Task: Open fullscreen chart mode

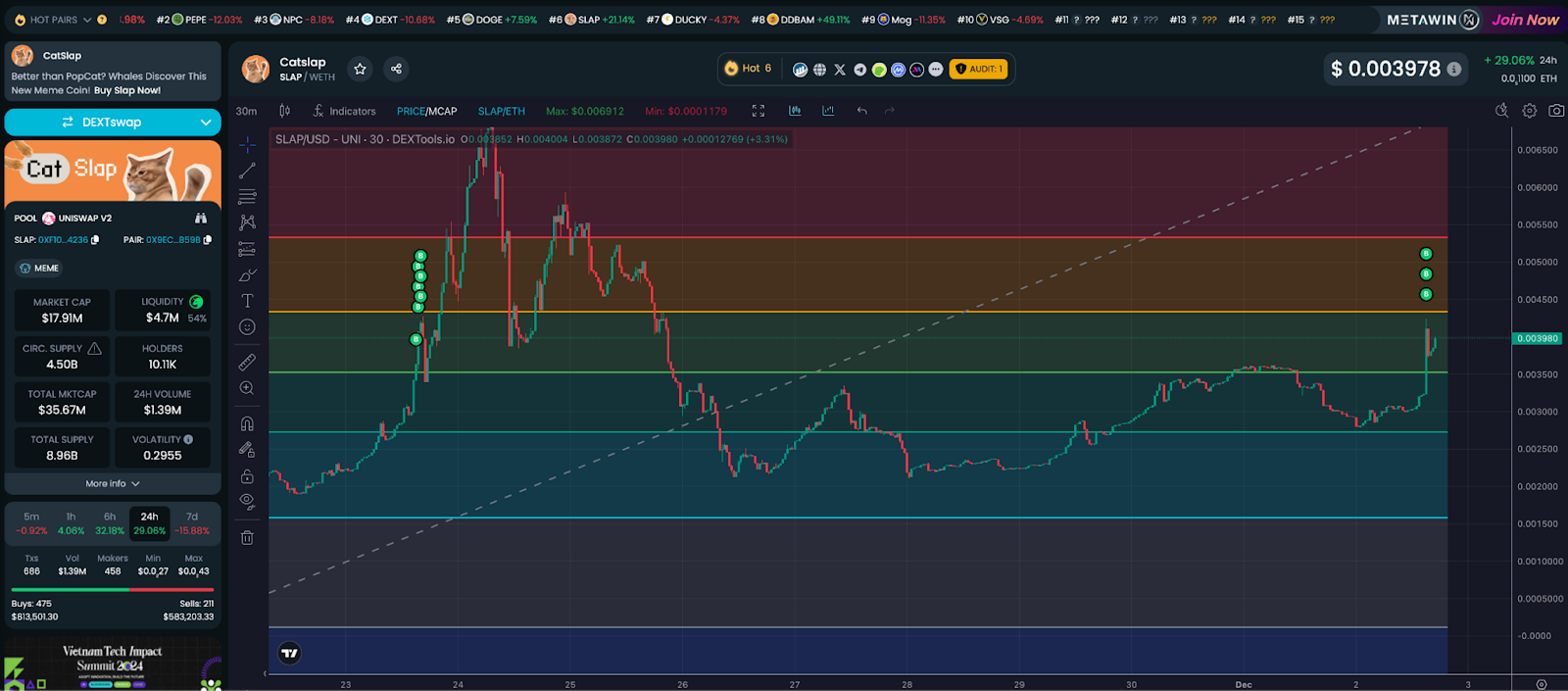Action: point(758,111)
